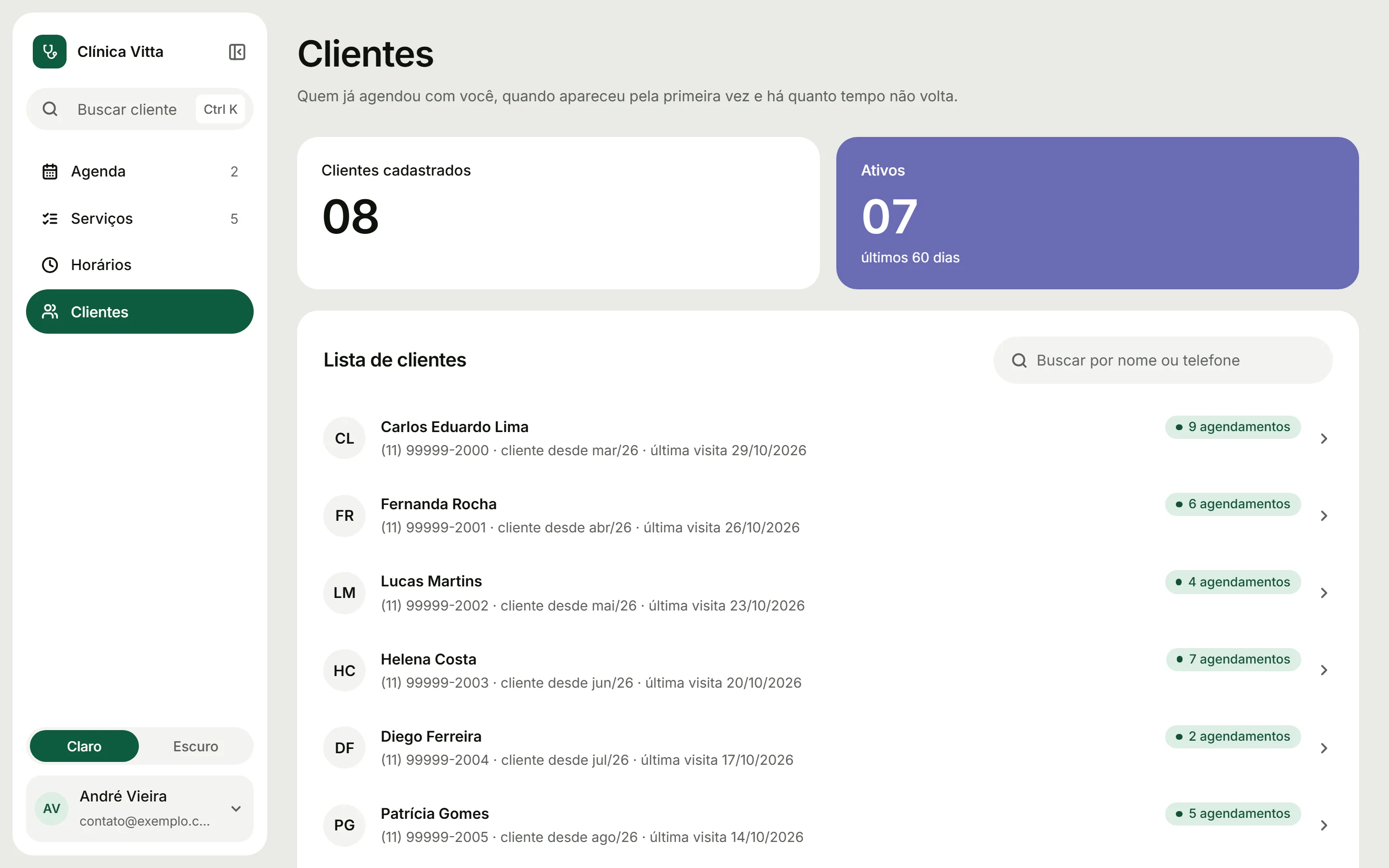Click the DF avatar for Diego Ferreira
Image resolution: width=1389 pixels, height=868 pixels.
(x=344, y=748)
